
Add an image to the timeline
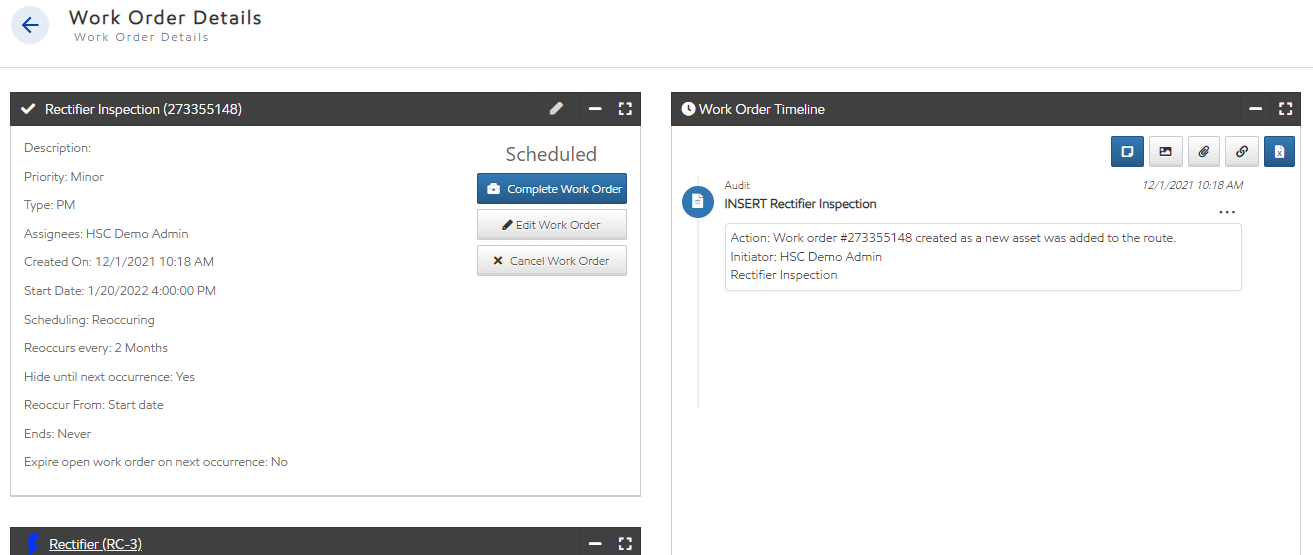(1165, 152)
